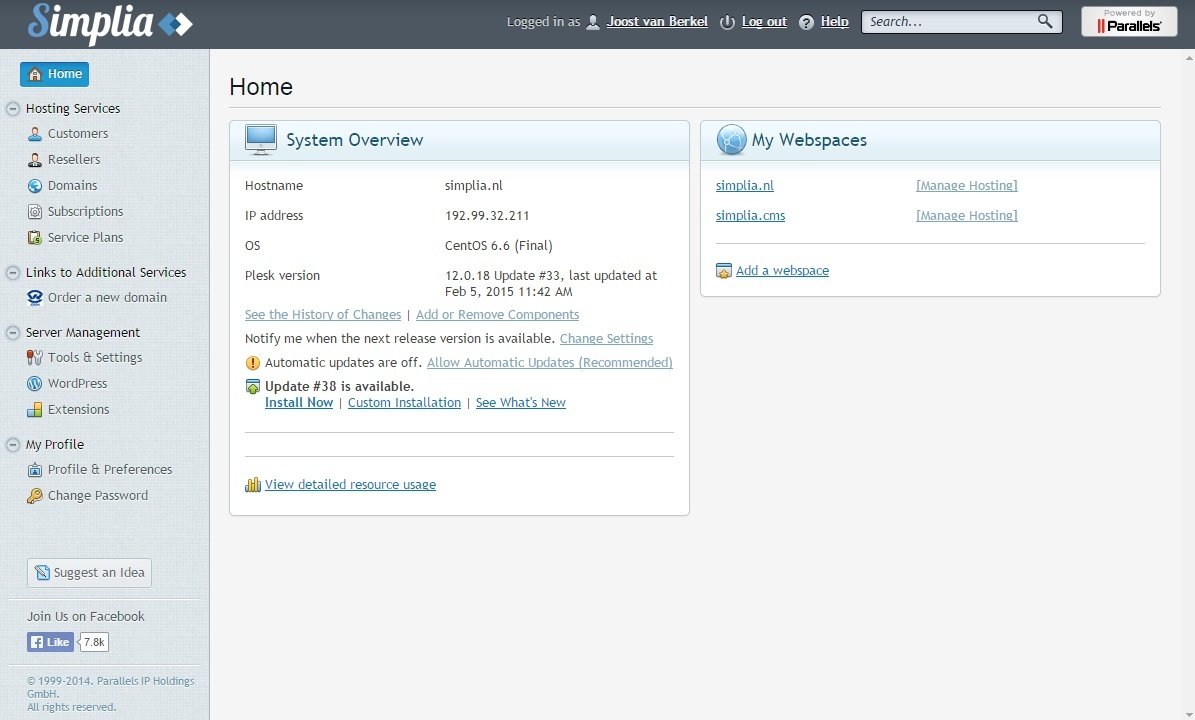Click the Domains globe icon
The image size is (1195, 720).
[x=34, y=186]
